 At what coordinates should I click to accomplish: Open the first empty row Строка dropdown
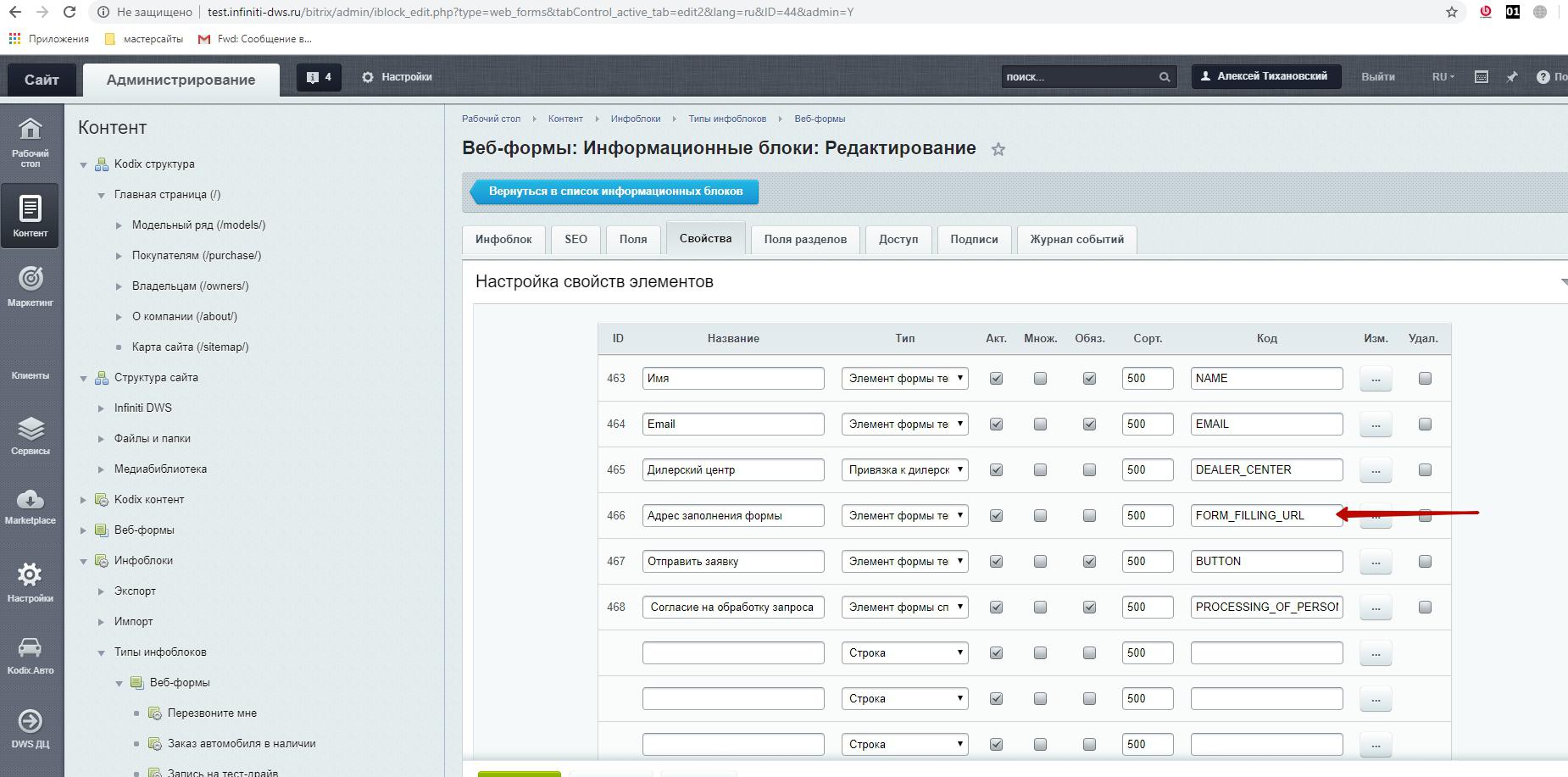tap(904, 653)
